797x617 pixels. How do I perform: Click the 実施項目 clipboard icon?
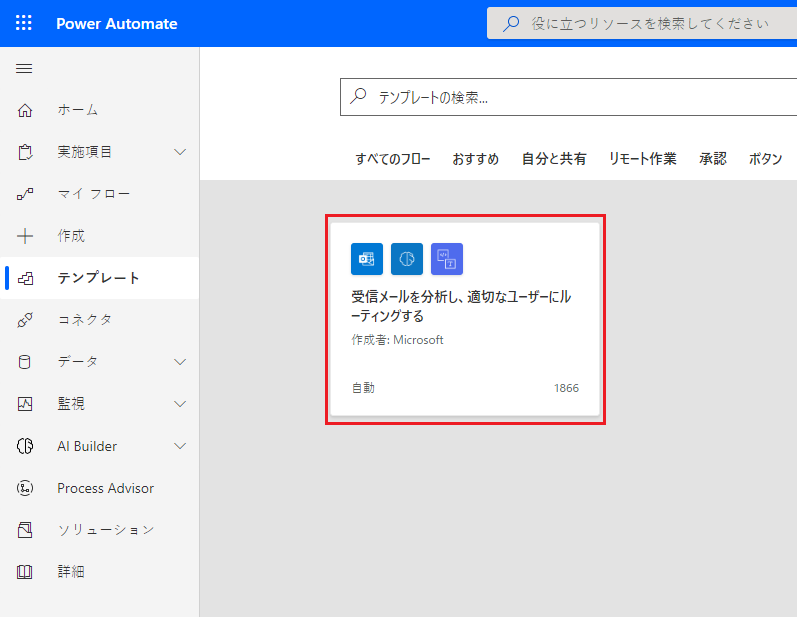[25, 152]
